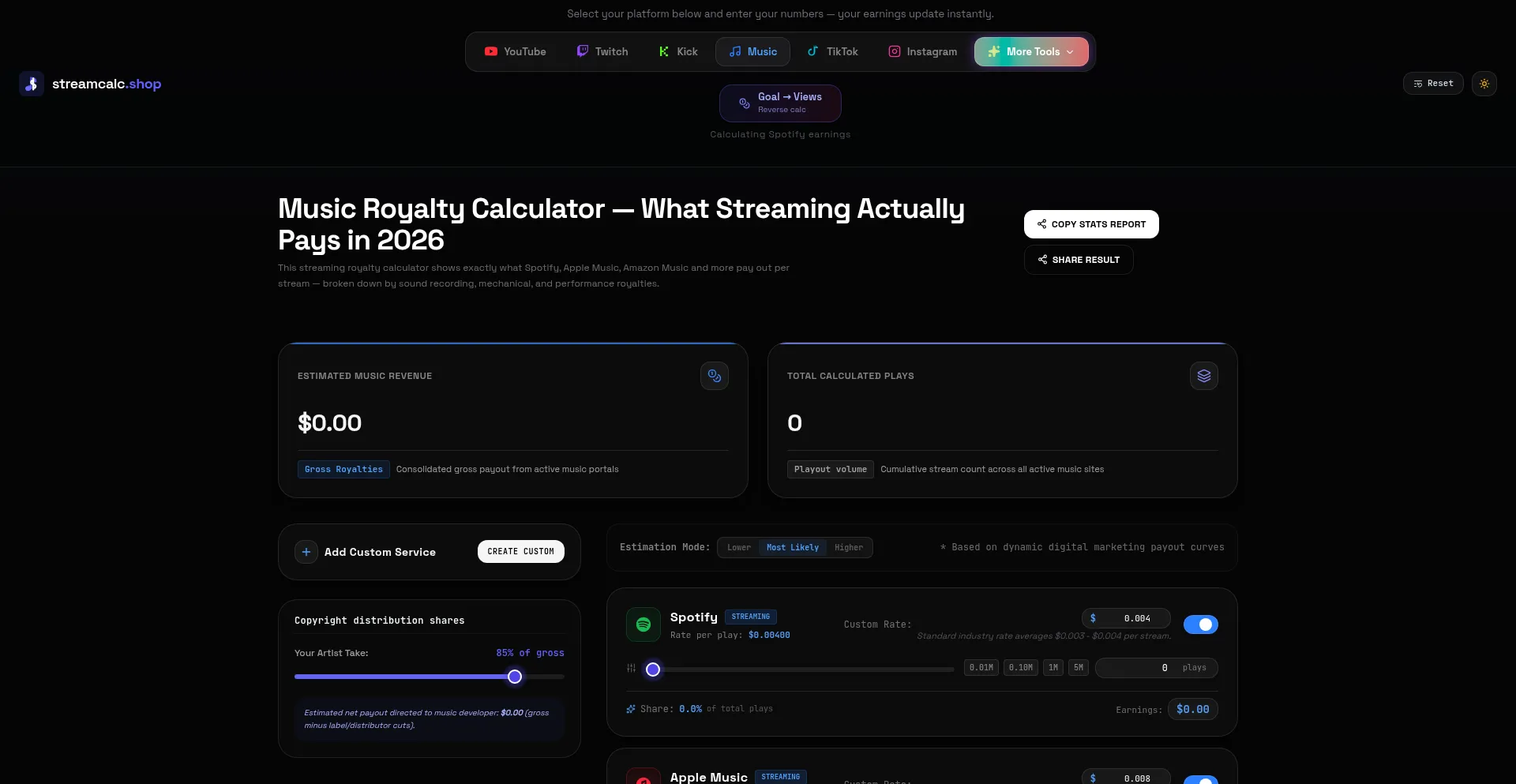
Task: Click the TikTok platform icon
Action: pos(813,51)
